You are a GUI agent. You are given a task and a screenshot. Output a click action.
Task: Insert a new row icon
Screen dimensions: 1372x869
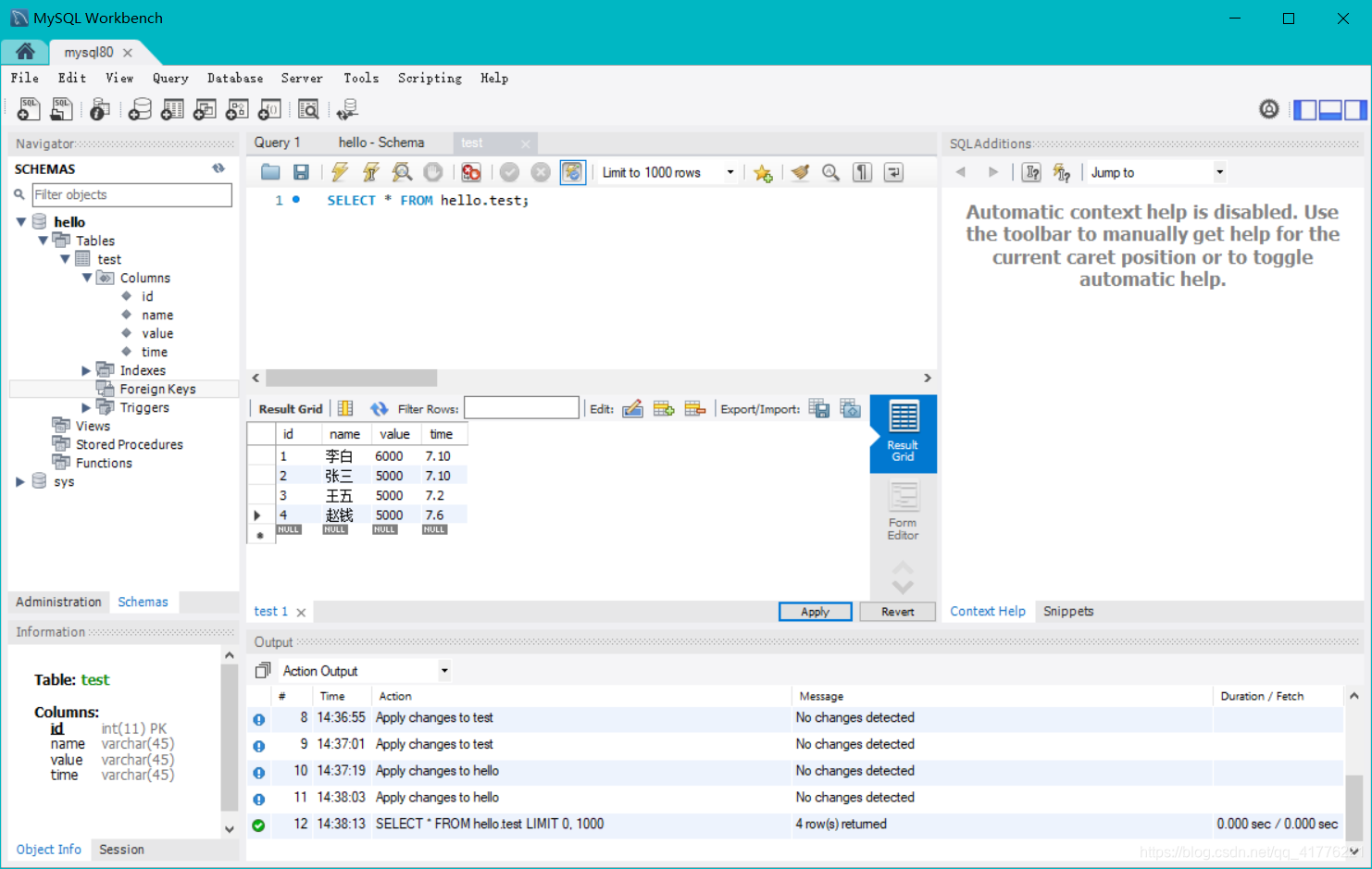pos(664,408)
